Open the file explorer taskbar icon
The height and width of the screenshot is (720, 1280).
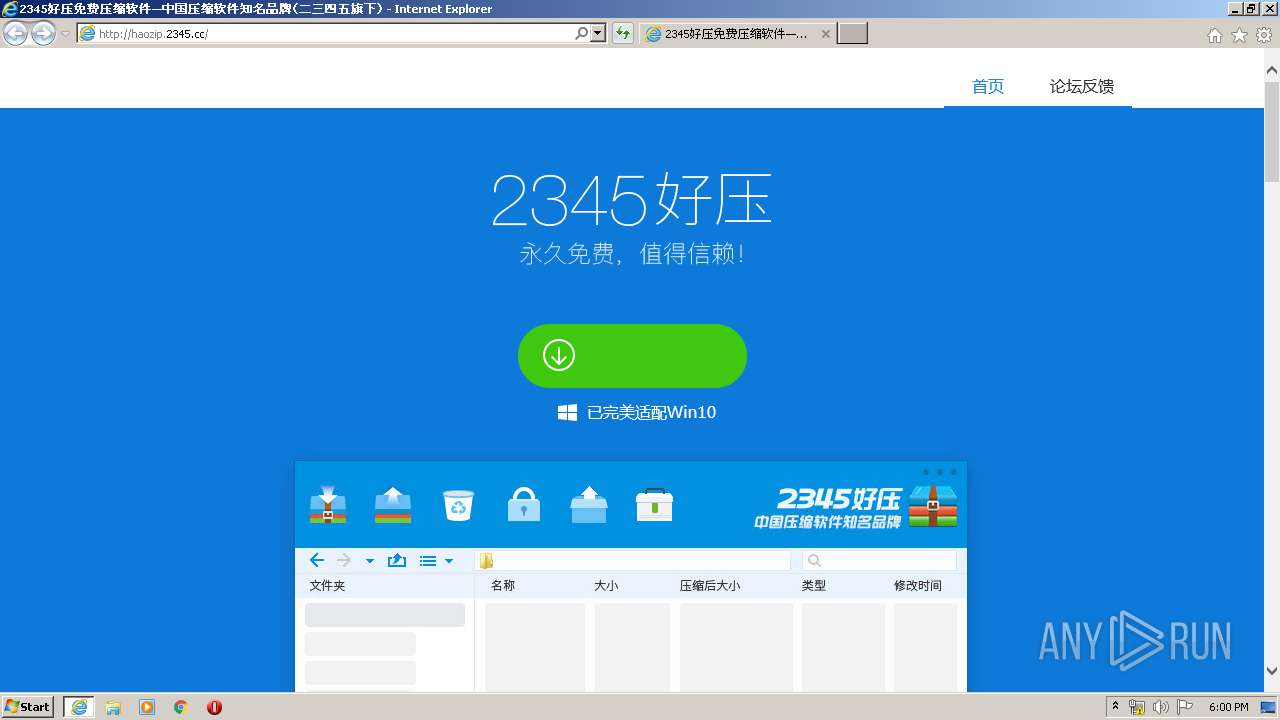point(113,707)
